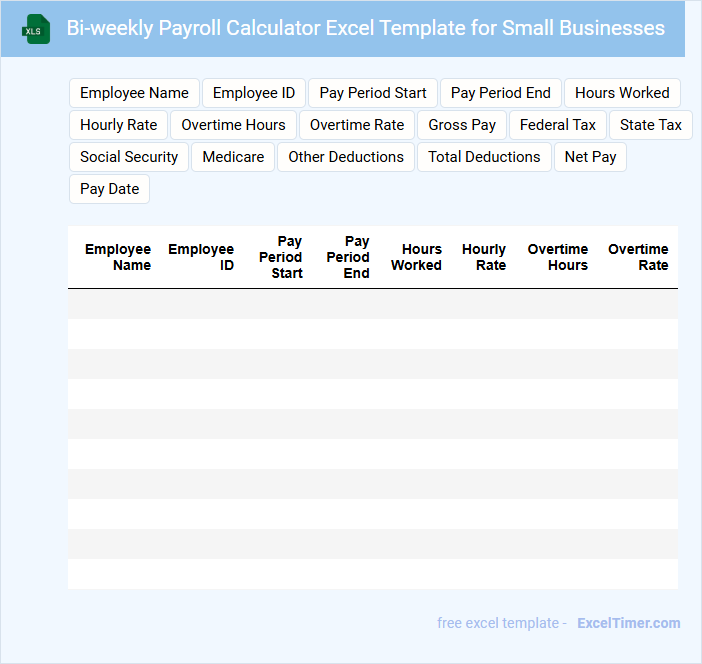The height and width of the screenshot is (664, 702).
Task: Pick the State Tax tag
Action: point(651,125)
